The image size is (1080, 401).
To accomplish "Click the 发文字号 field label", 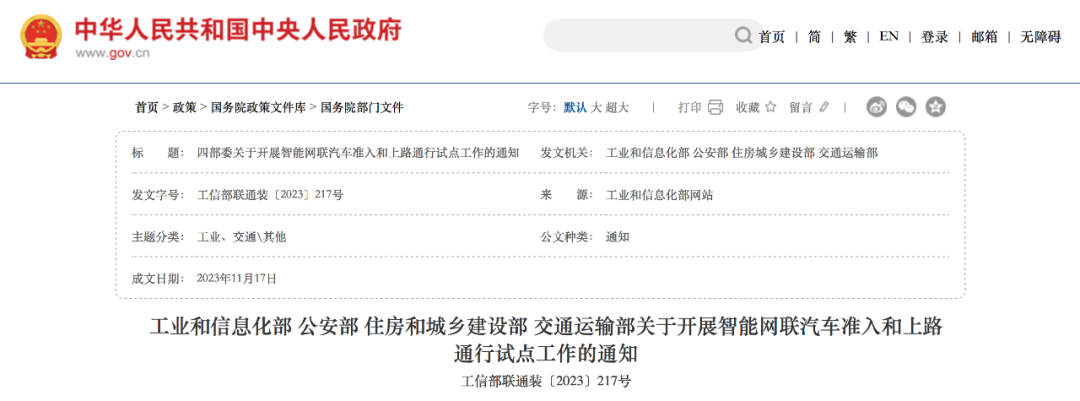I will coord(158,195).
